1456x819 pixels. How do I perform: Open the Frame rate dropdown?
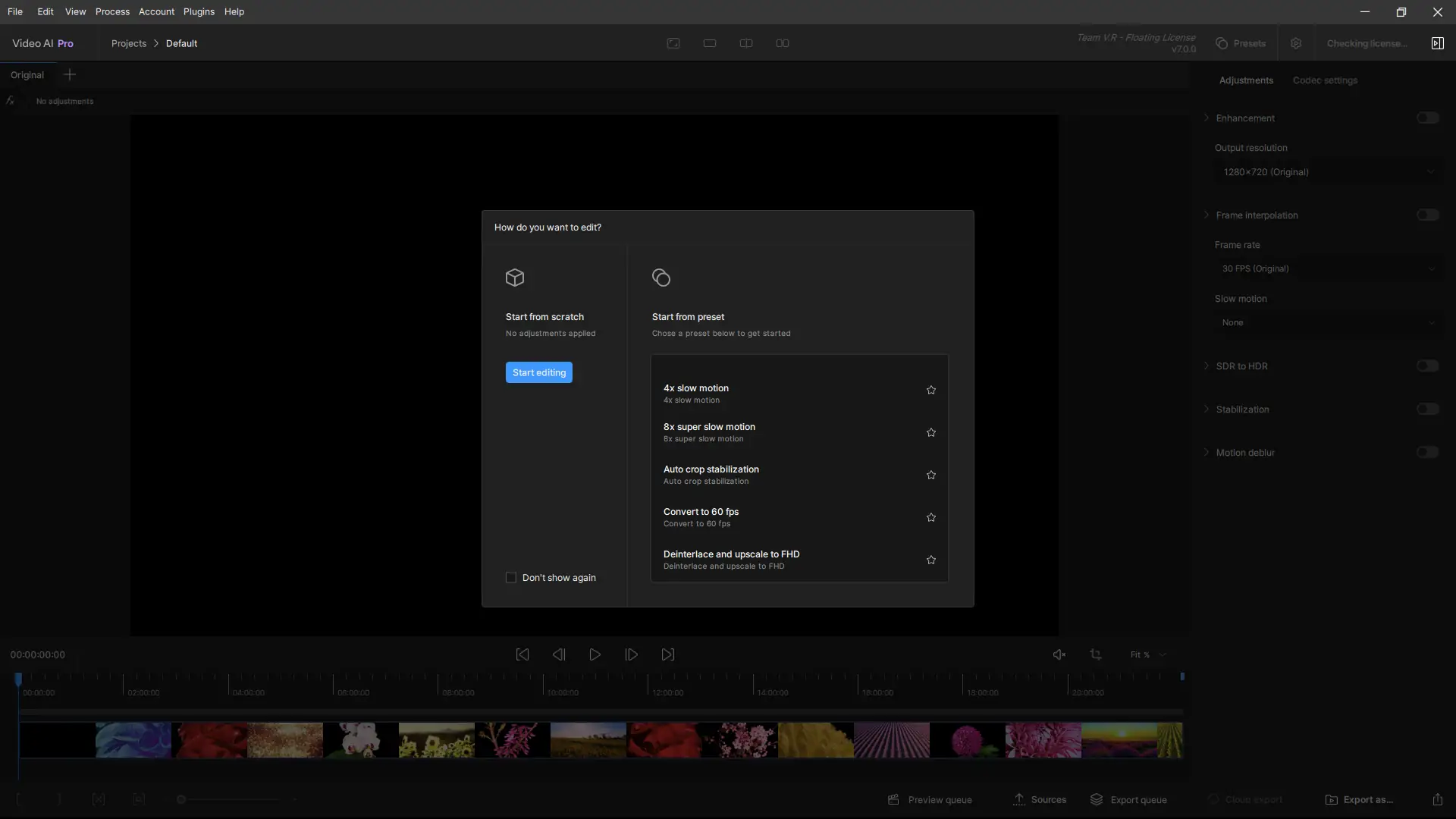tap(1327, 269)
